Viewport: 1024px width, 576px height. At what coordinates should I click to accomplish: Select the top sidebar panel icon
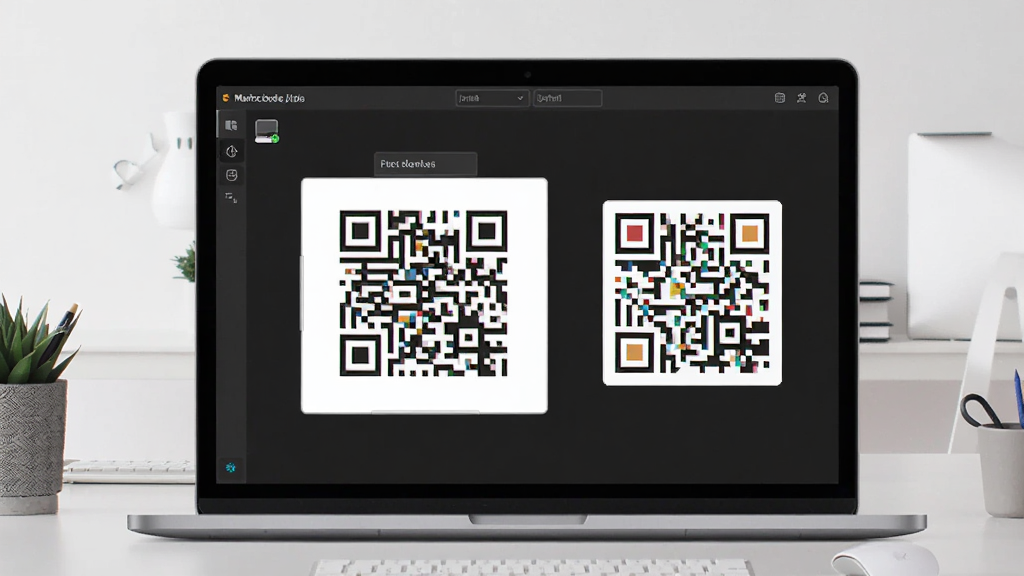click(231, 125)
